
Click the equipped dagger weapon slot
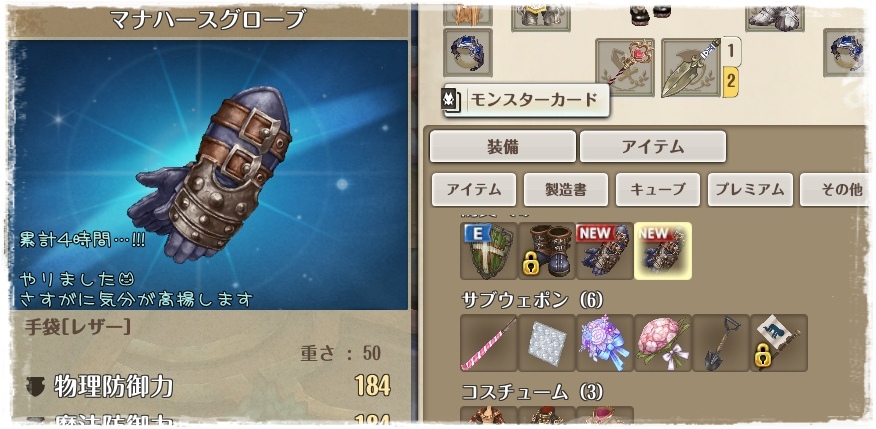692,68
